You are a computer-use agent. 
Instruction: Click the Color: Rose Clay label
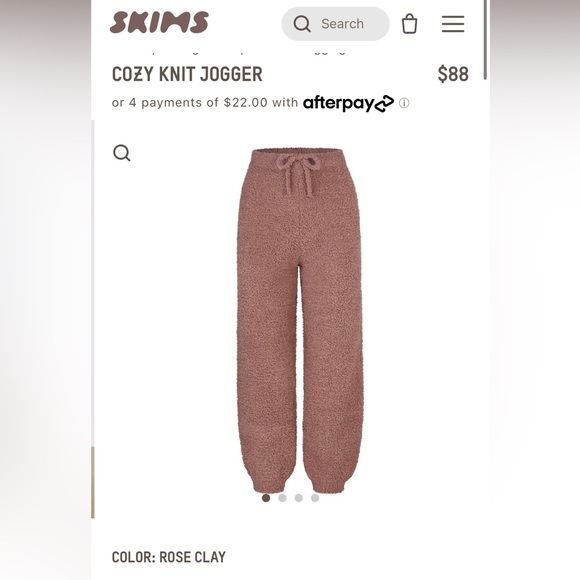(169, 557)
